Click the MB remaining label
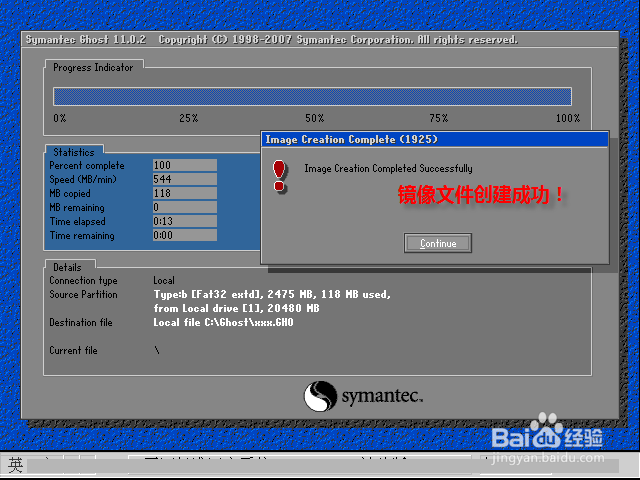Screen dimensions: 640x480 pos(77,207)
